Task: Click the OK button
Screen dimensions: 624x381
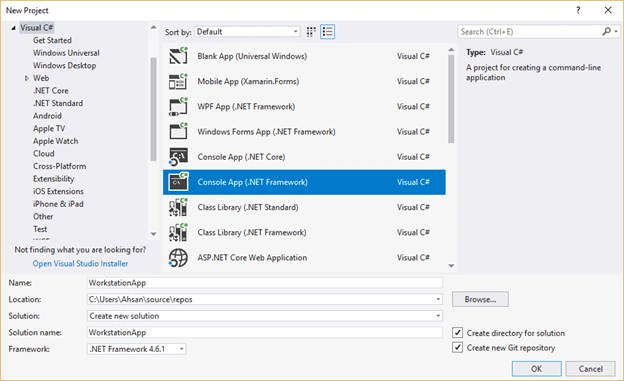Action: 536,369
